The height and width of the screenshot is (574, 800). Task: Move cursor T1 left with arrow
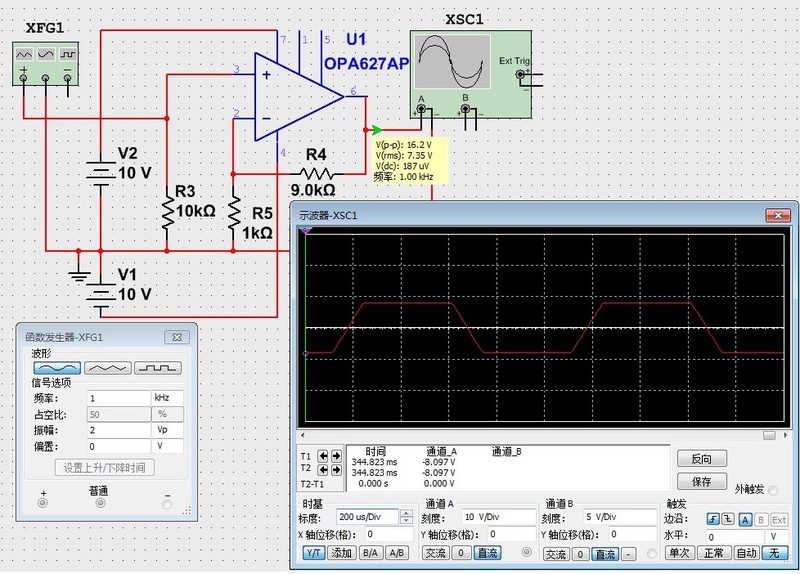322,456
